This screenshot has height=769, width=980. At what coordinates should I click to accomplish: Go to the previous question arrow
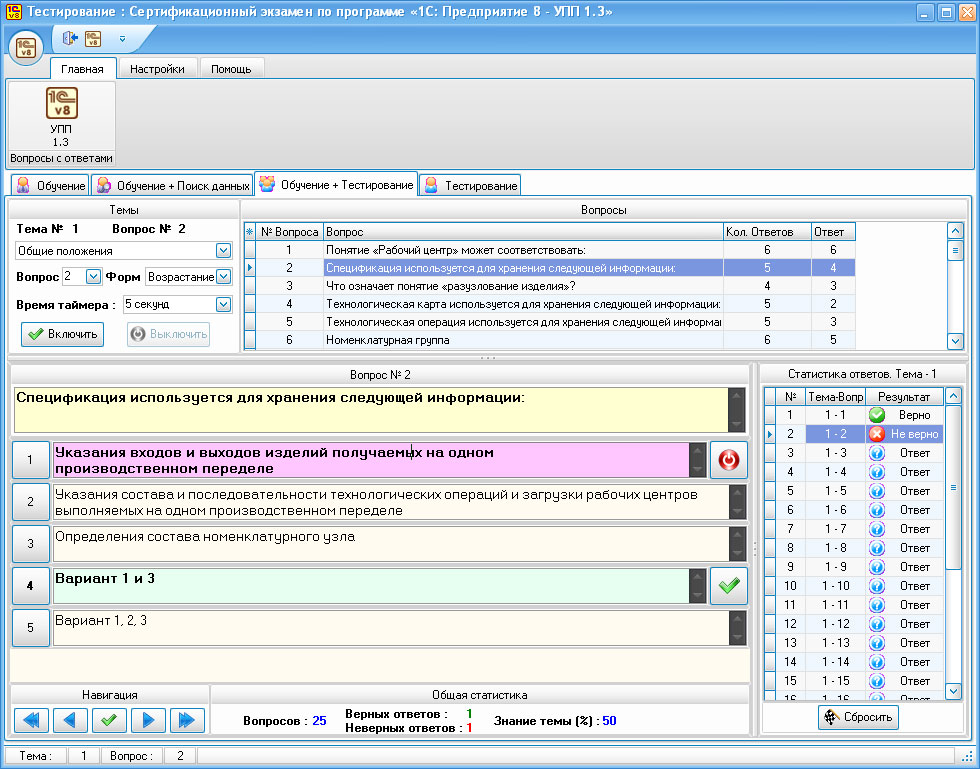pos(69,719)
